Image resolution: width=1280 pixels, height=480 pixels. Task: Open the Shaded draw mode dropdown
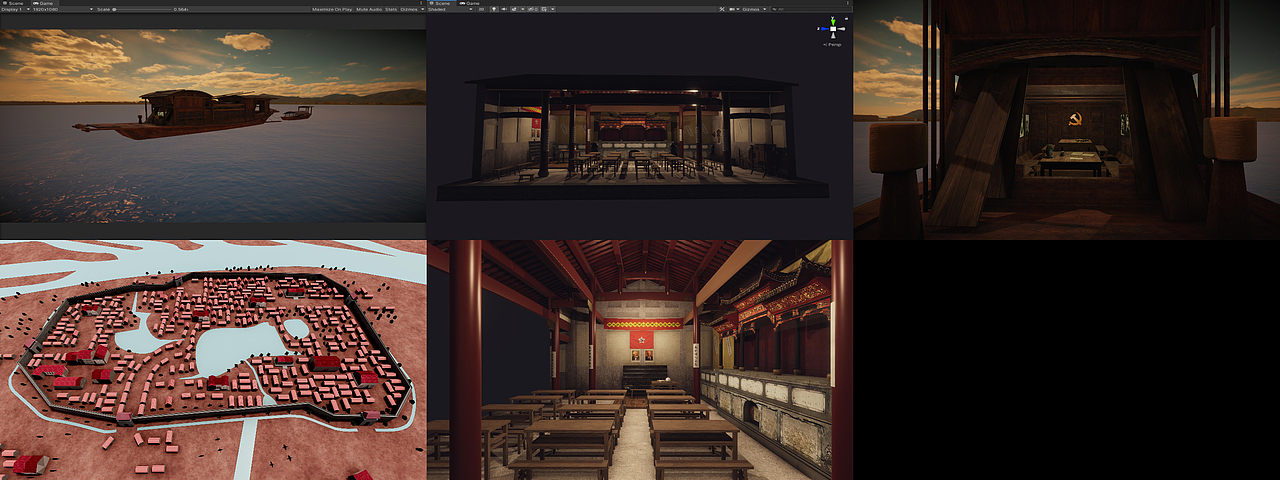[x=450, y=9]
